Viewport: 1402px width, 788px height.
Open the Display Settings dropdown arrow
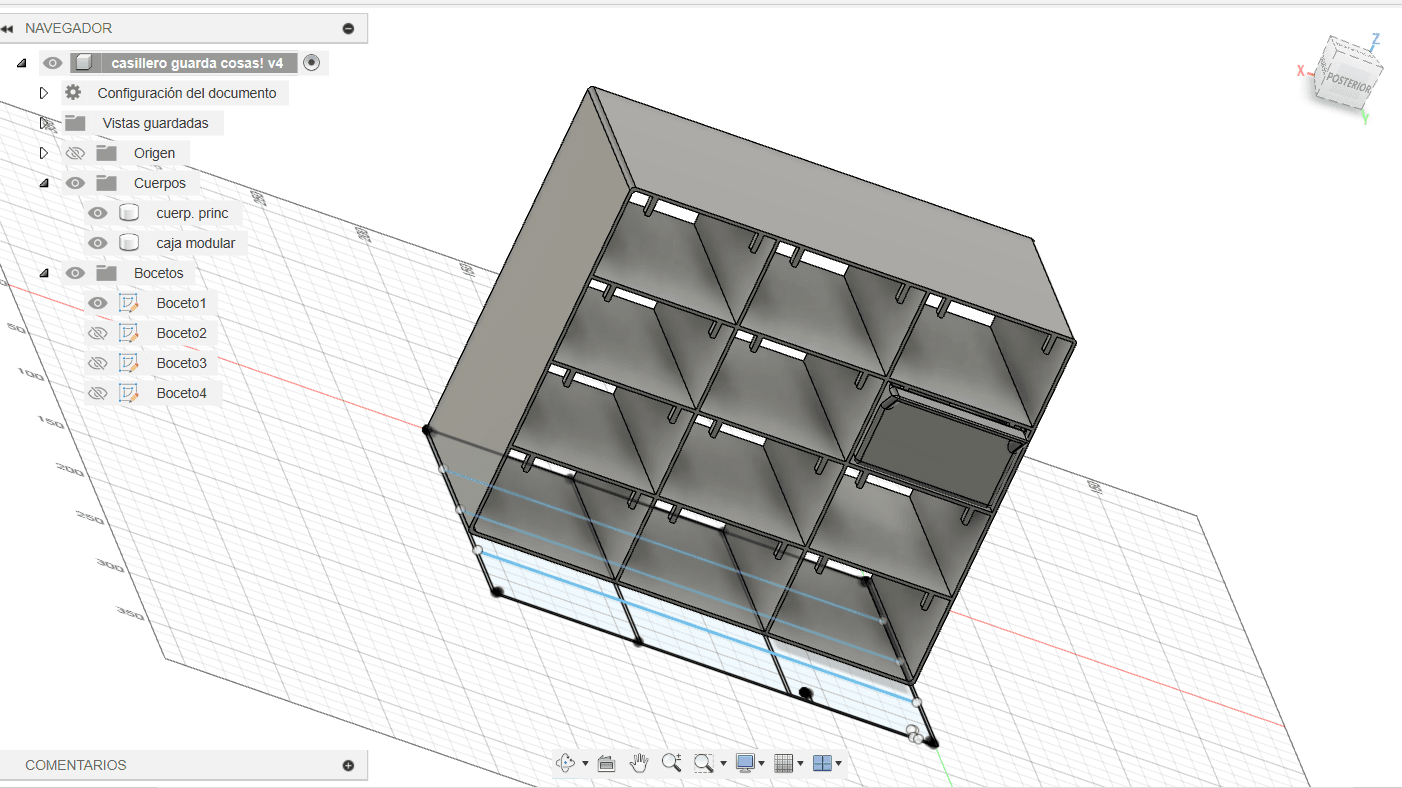pyautogui.click(x=762, y=764)
